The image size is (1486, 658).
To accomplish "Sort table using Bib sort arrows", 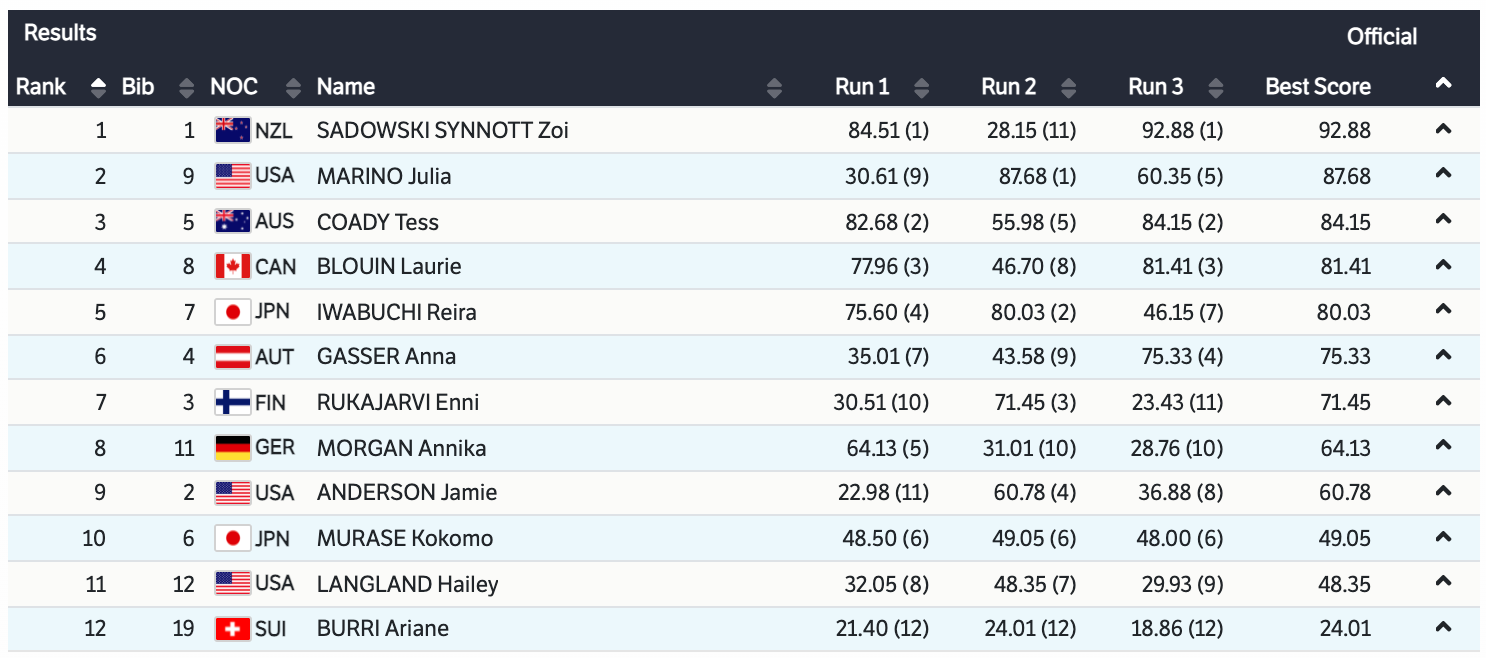I will click(x=186, y=88).
